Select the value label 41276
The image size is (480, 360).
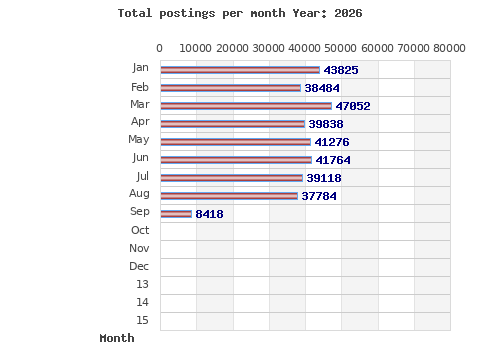332,142
